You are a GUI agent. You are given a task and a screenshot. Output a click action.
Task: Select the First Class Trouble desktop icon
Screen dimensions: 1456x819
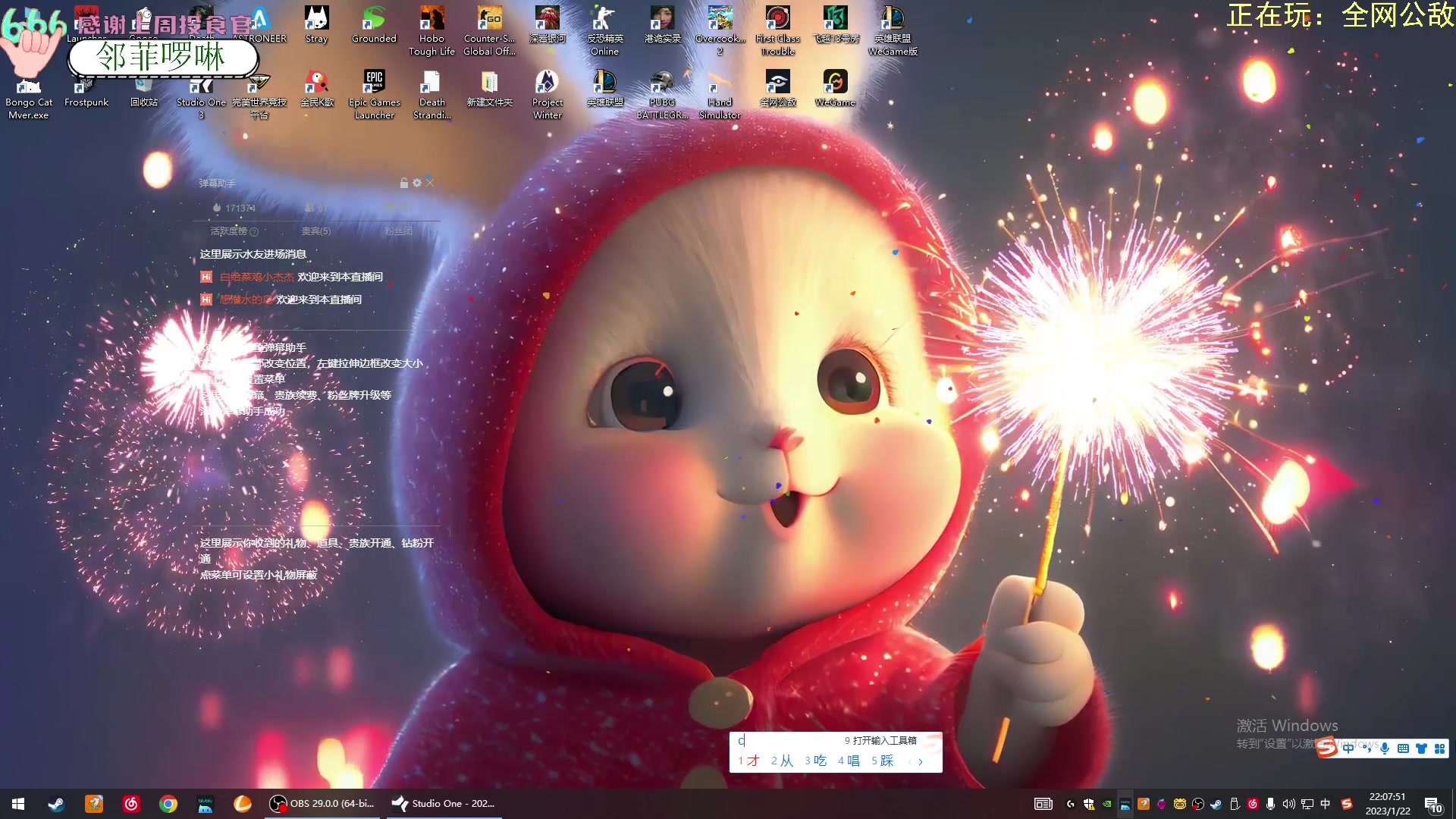point(777,31)
